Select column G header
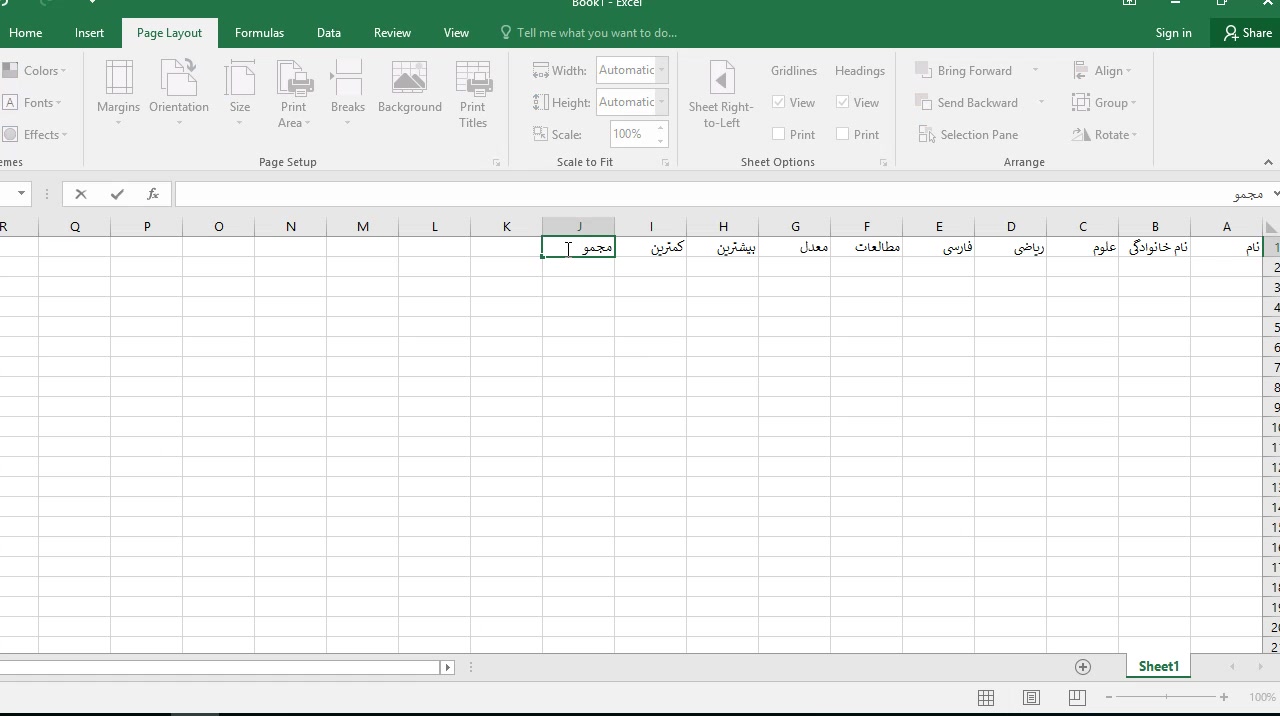 coord(795,227)
